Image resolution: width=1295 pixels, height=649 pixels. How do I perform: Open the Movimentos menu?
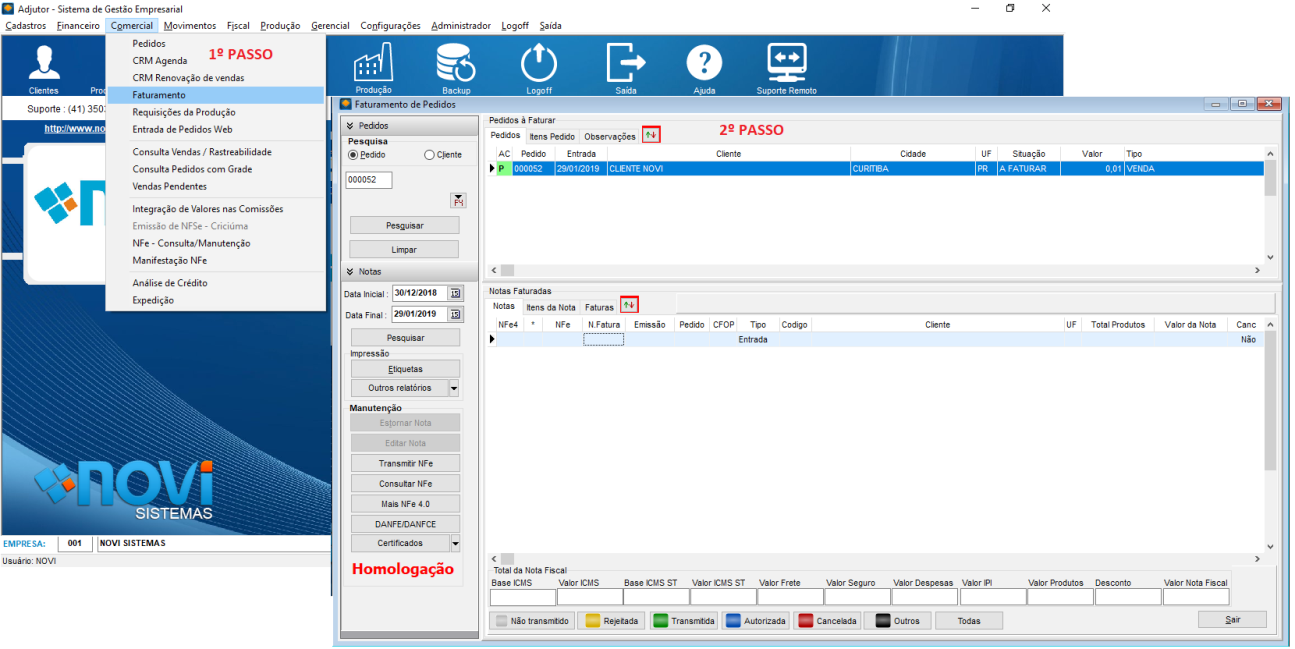point(190,25)
